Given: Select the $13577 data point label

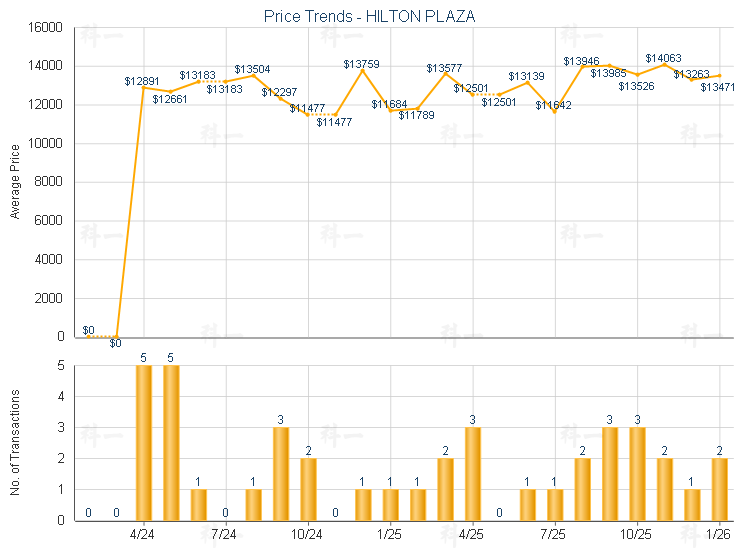Looking at the screenshot, I should click(x=444, y=68).
